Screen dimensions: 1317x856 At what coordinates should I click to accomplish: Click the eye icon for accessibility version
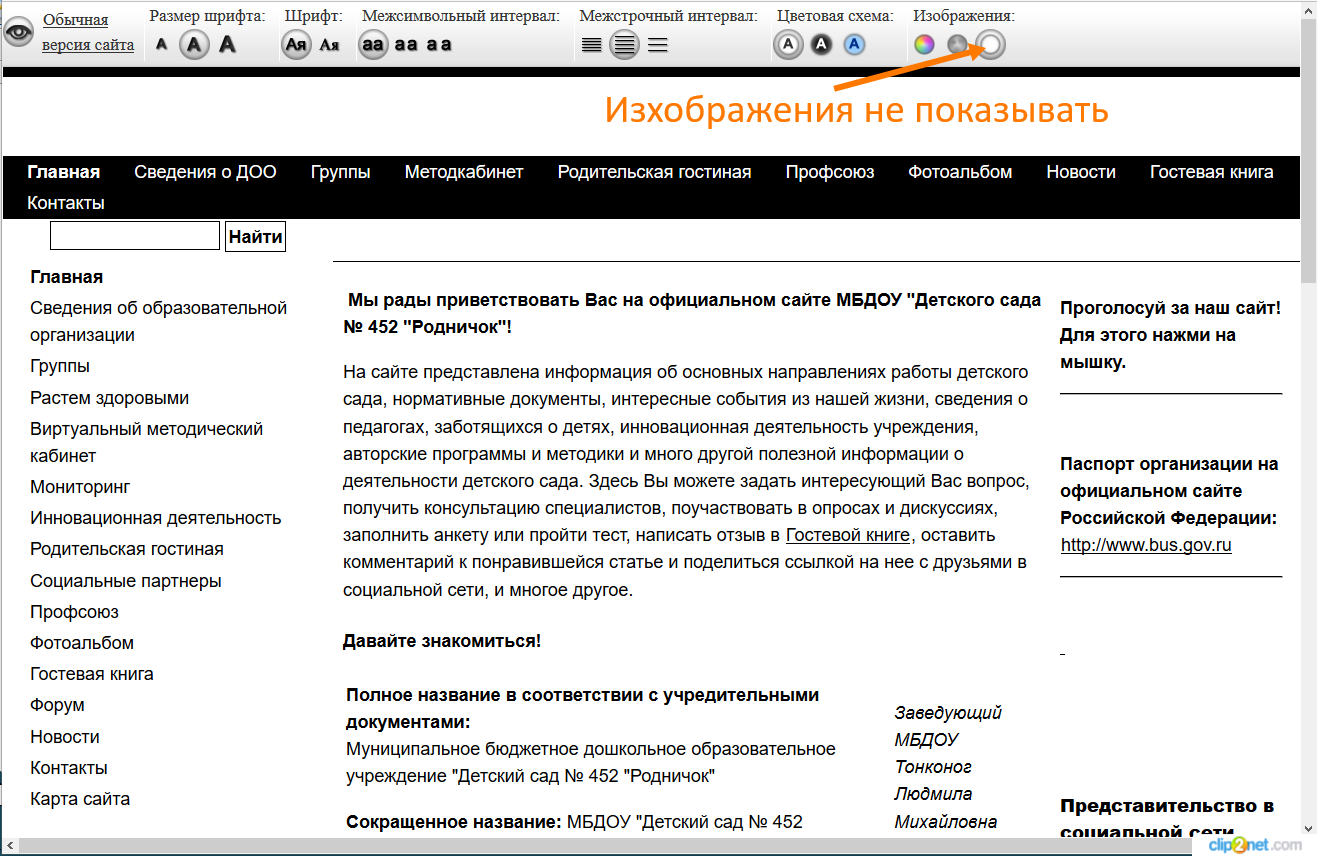point(19,32)
